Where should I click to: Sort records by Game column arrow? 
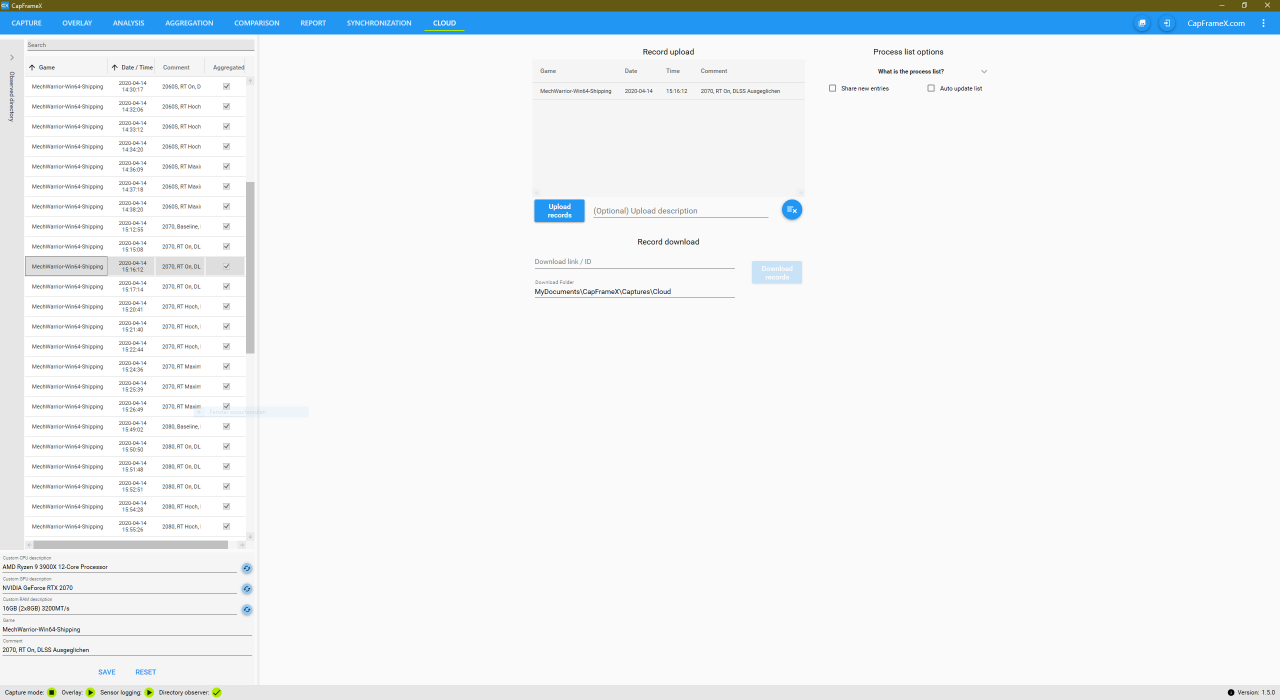point(32,67)
